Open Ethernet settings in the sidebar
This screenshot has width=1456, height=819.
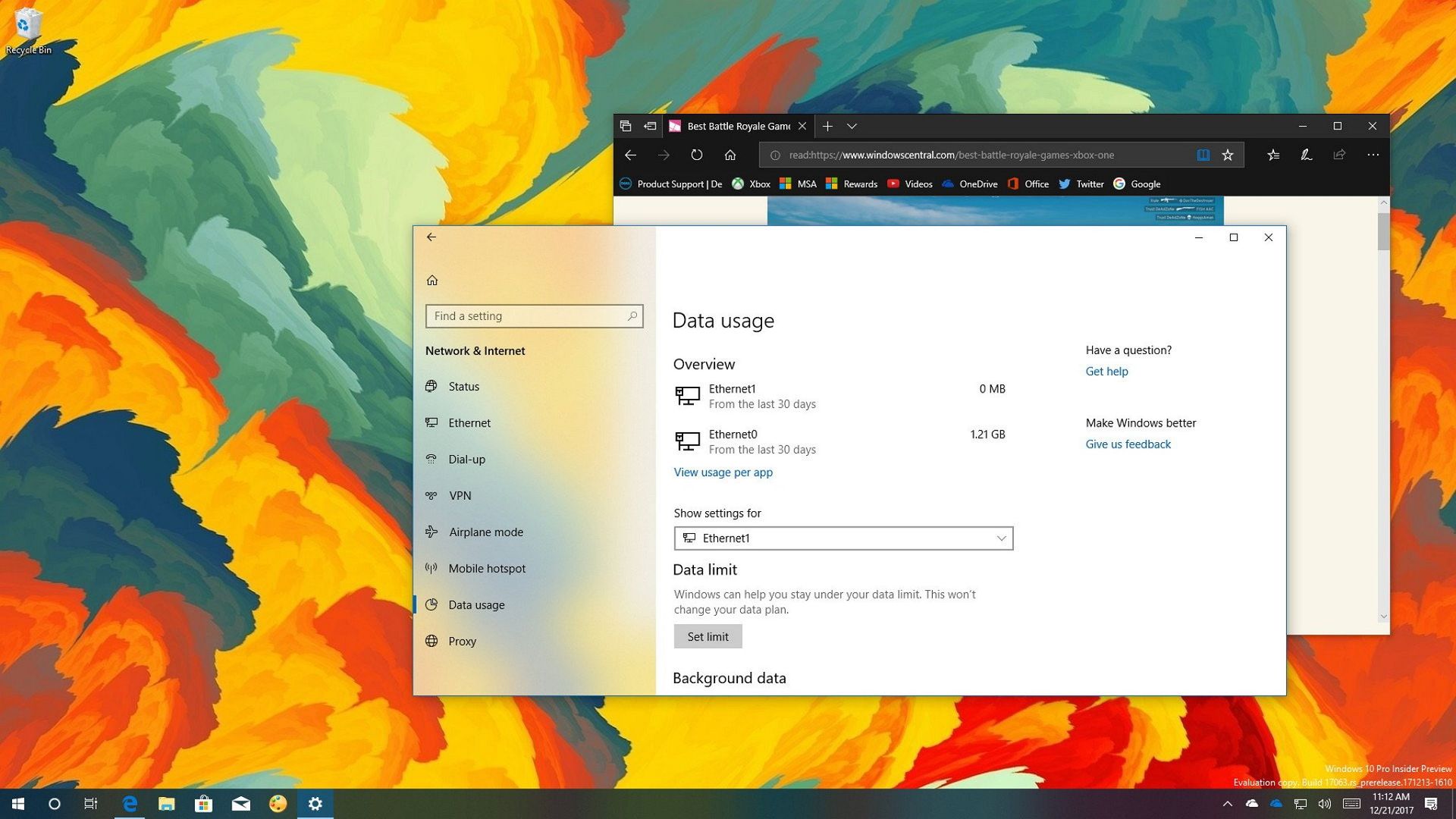469,422
